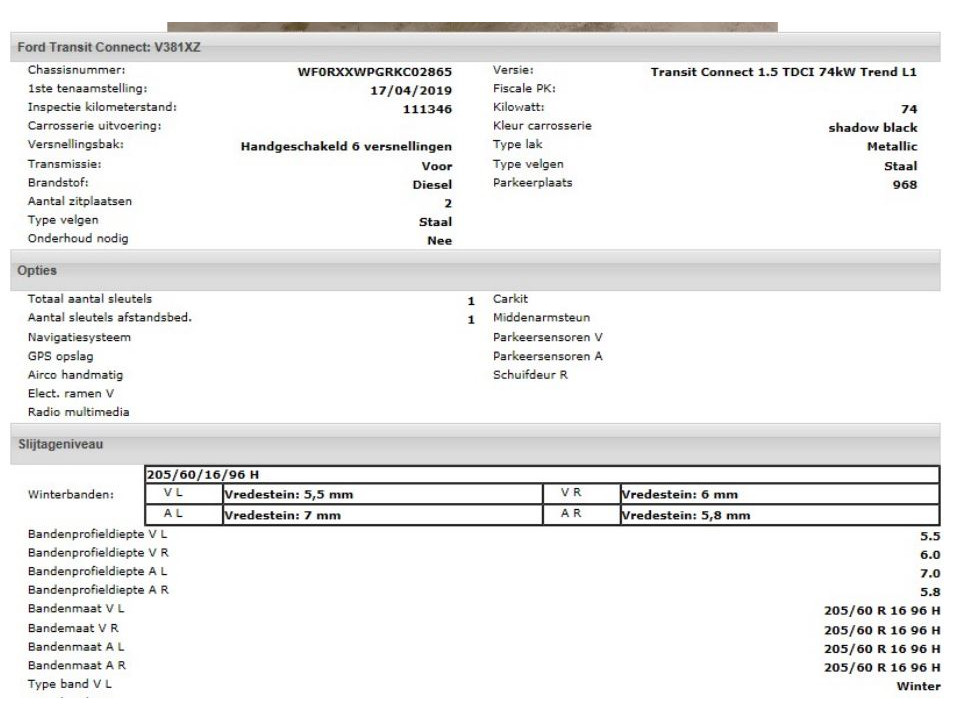Click the 'GPS opslag' option
962x721 pixels.
(60, 356)
